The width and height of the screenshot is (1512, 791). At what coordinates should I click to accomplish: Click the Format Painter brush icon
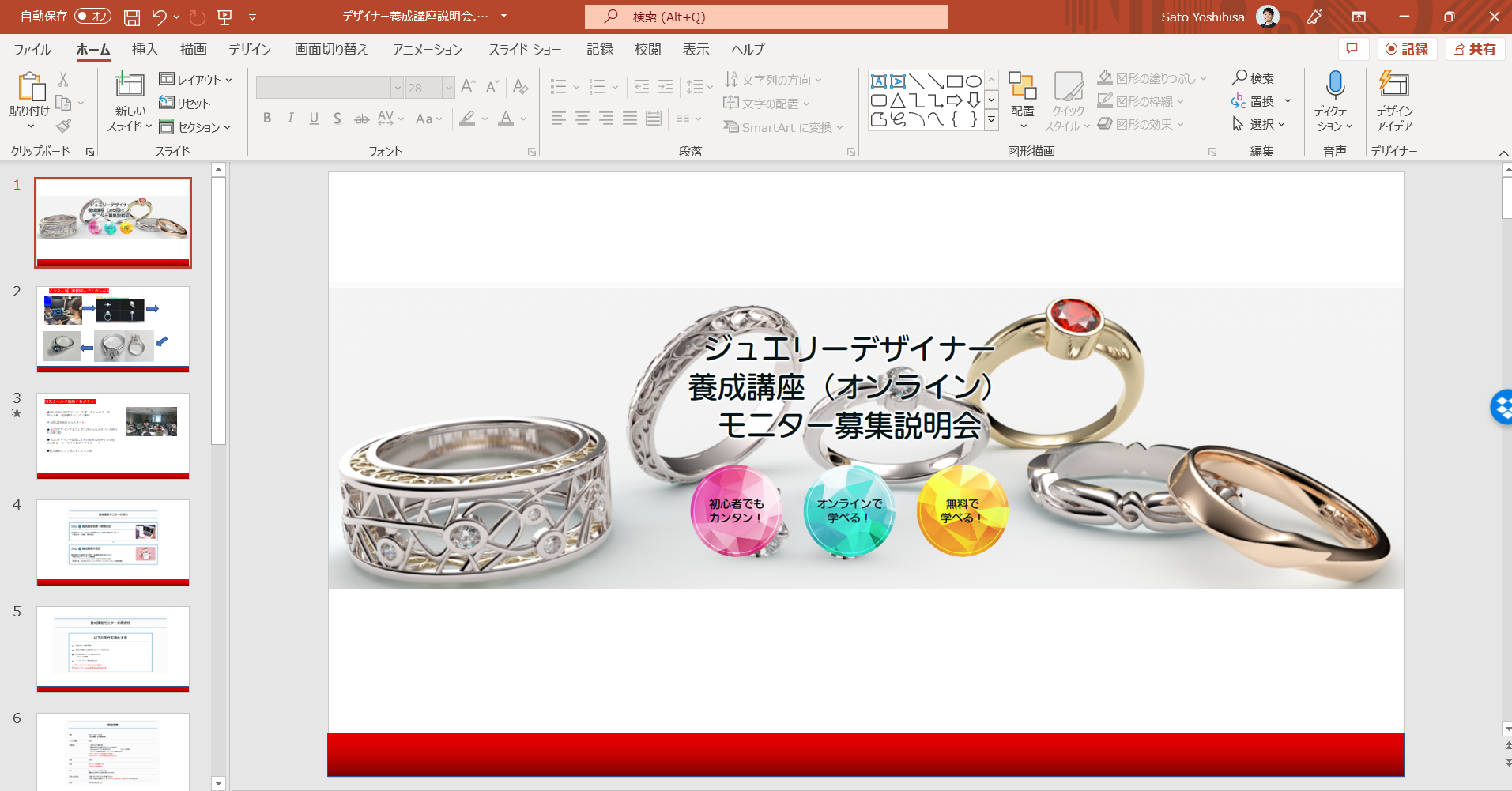(64, 126)
